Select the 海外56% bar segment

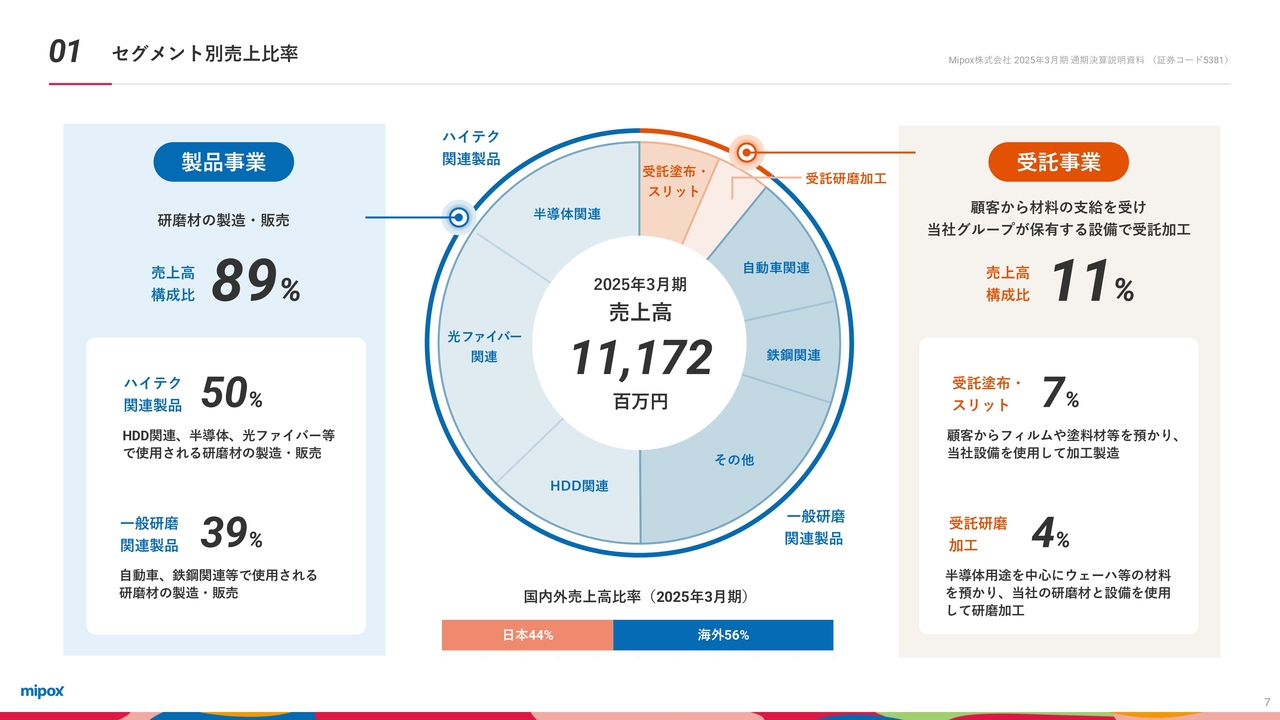(x=723, y=635)
